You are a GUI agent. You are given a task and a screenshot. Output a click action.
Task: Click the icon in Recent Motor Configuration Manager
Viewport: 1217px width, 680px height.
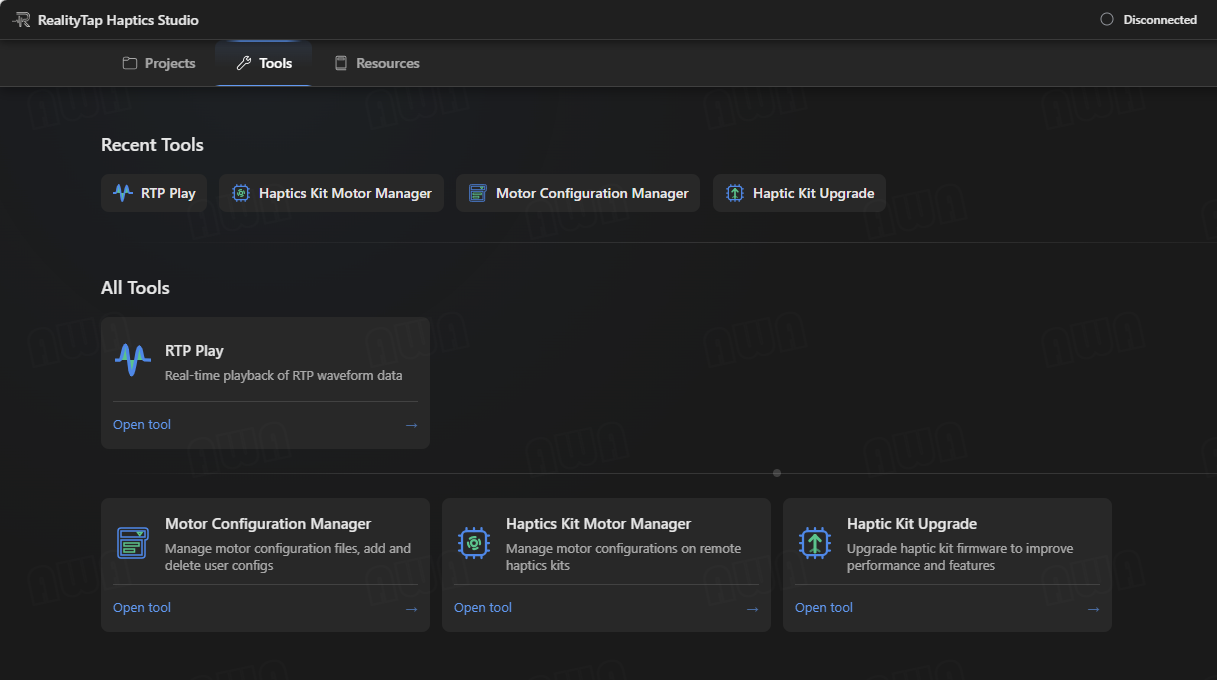coord(478,193)
